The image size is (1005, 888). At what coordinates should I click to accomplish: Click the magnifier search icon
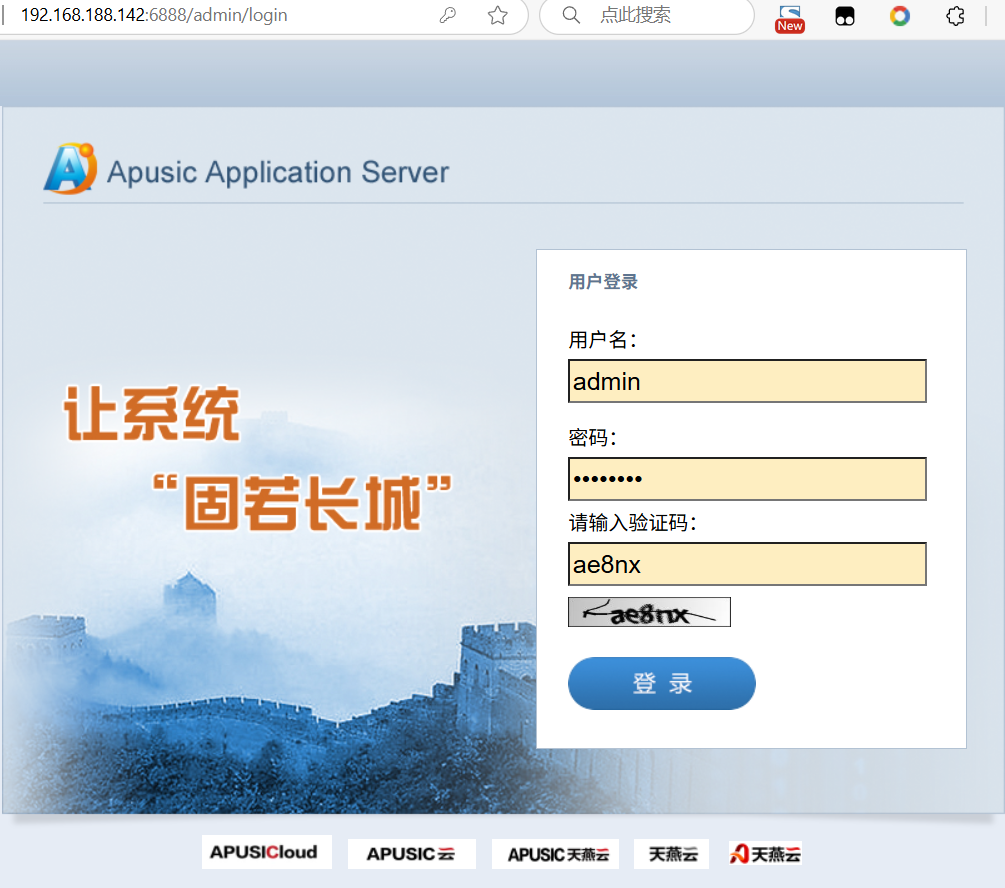point(570,15)
